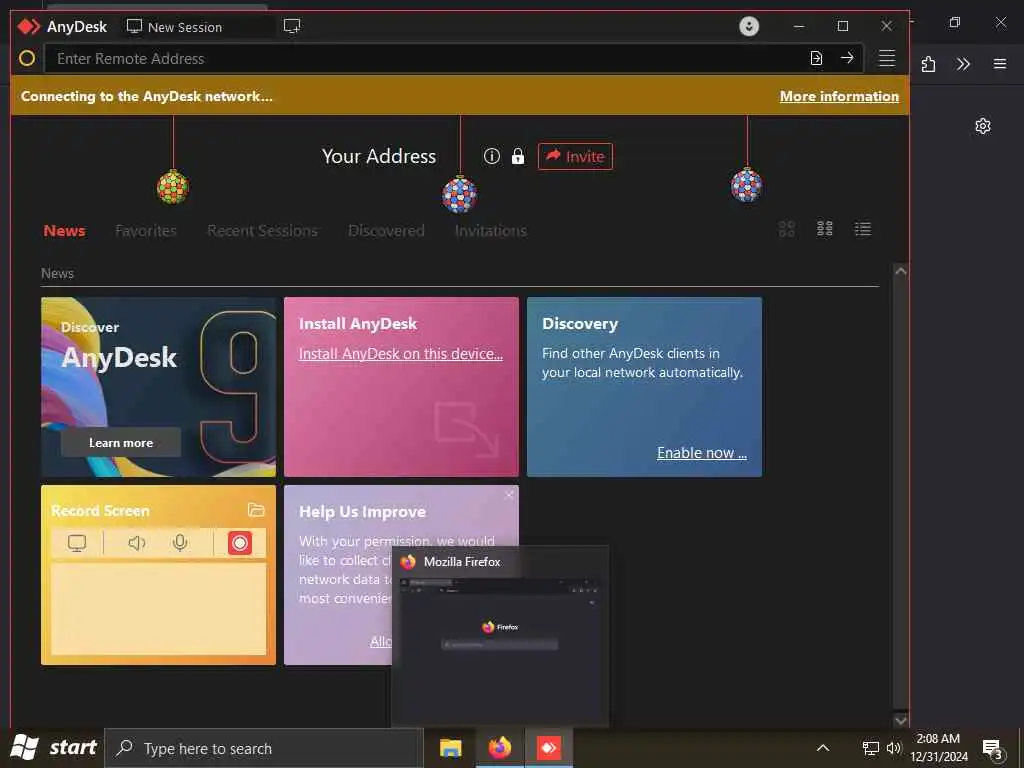Viewport: 1024px width, 768px height.
Task: Click the volume tray icon
Action: pyautogui.click(x=894, y=748)
